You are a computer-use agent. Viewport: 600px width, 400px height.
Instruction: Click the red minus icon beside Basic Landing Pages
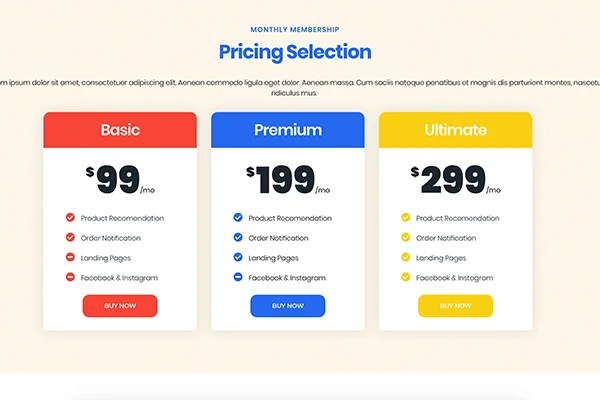click(70, 257)
